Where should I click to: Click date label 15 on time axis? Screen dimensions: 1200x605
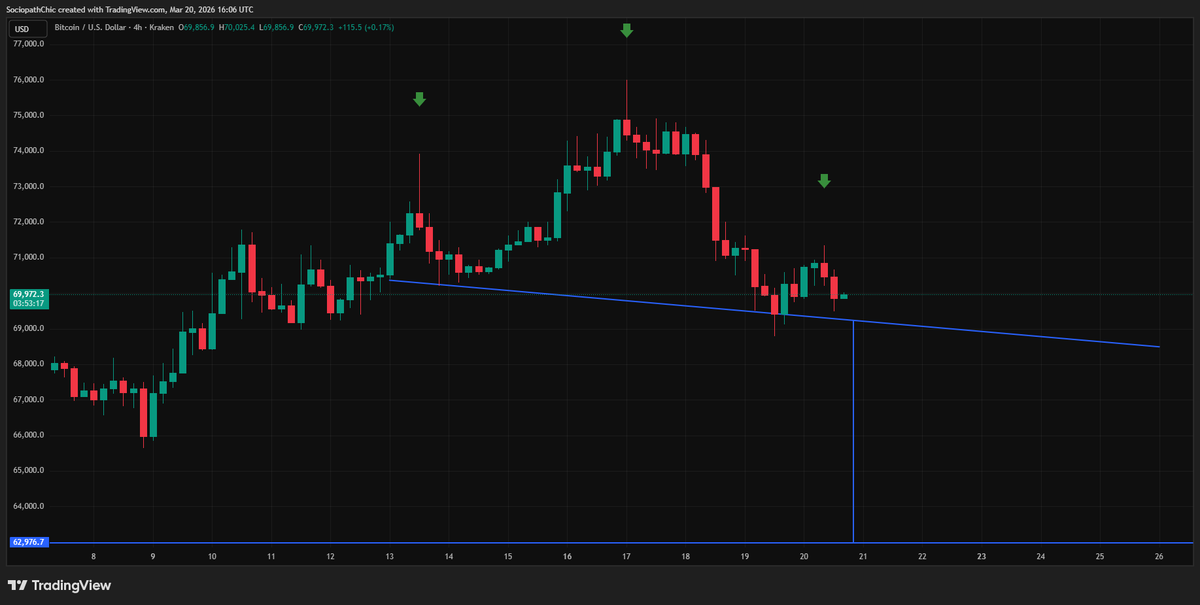click(x=508, y=556)
